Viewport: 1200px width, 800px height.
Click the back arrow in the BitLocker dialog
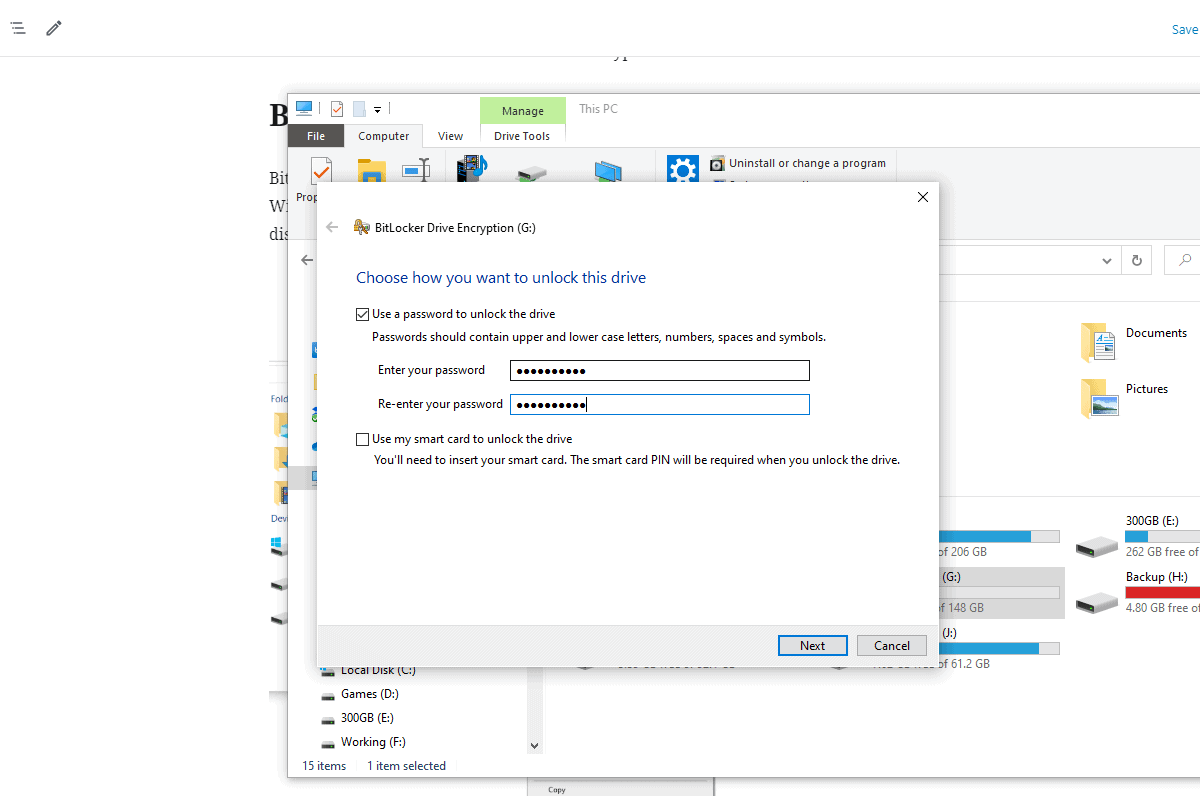(332, 227)
